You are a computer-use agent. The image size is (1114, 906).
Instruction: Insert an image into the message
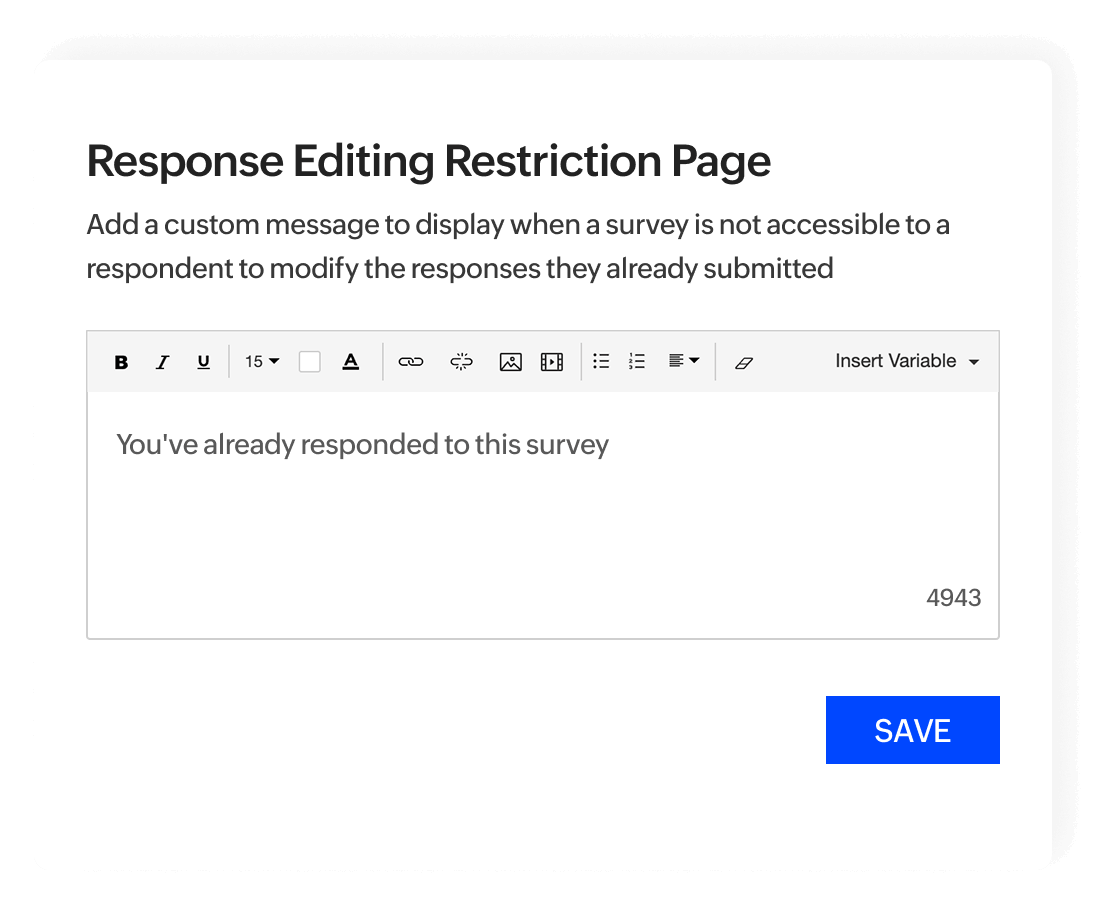click(510, 361)
